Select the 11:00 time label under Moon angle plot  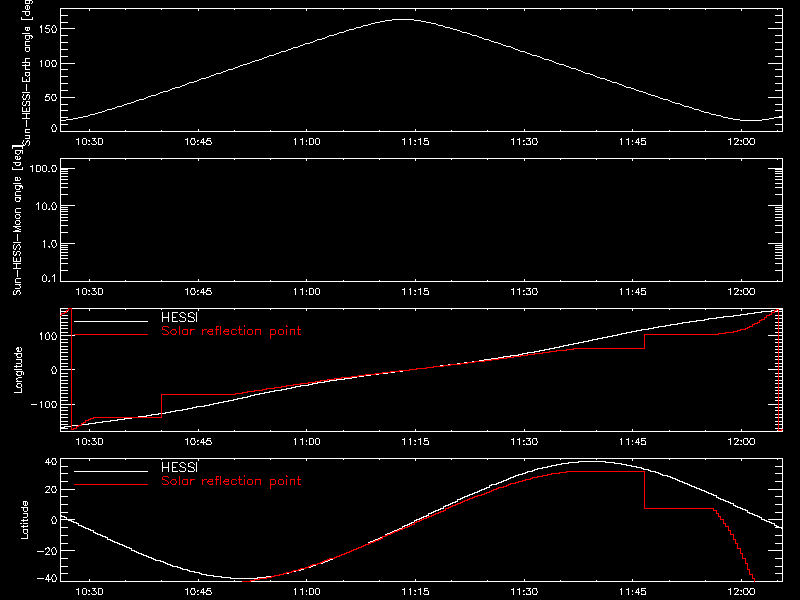click(307, 292)
